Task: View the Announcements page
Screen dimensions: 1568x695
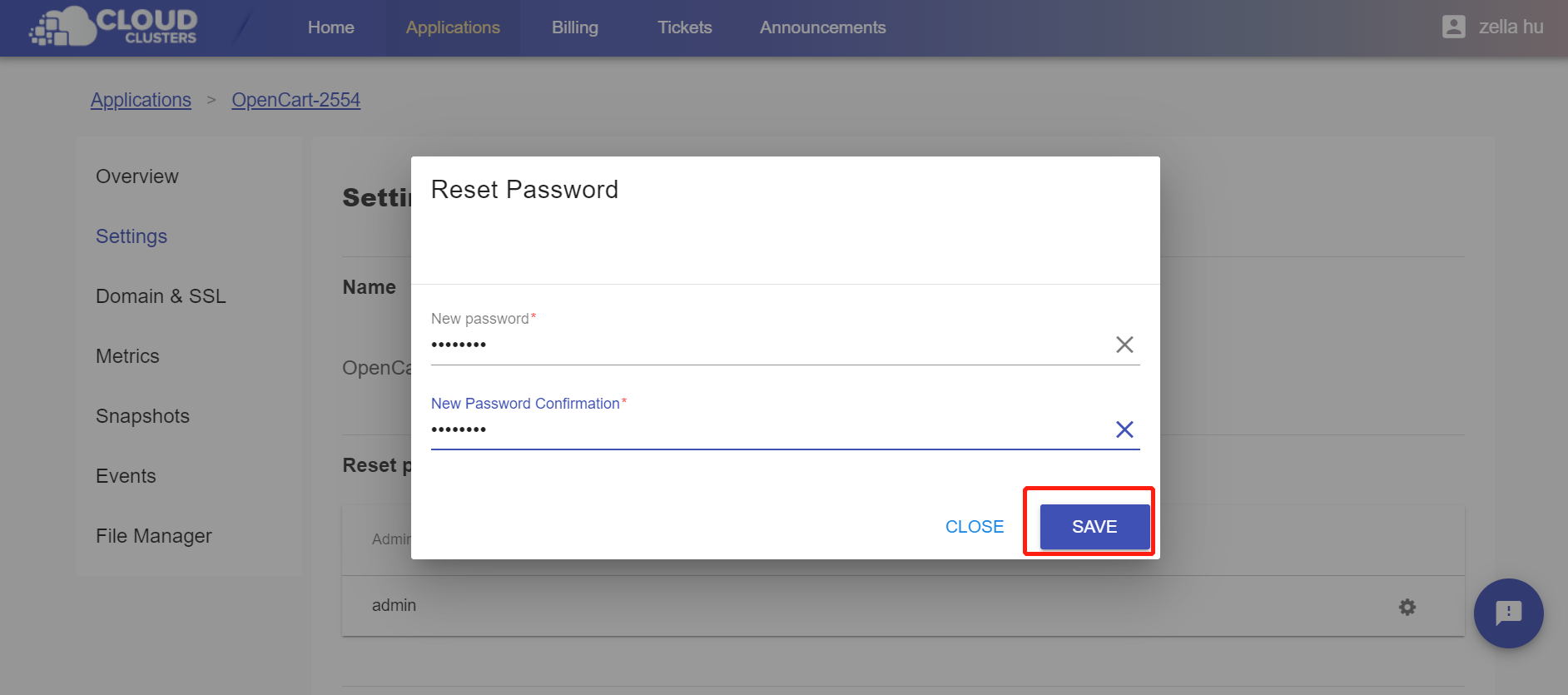Action: [822, 27]
